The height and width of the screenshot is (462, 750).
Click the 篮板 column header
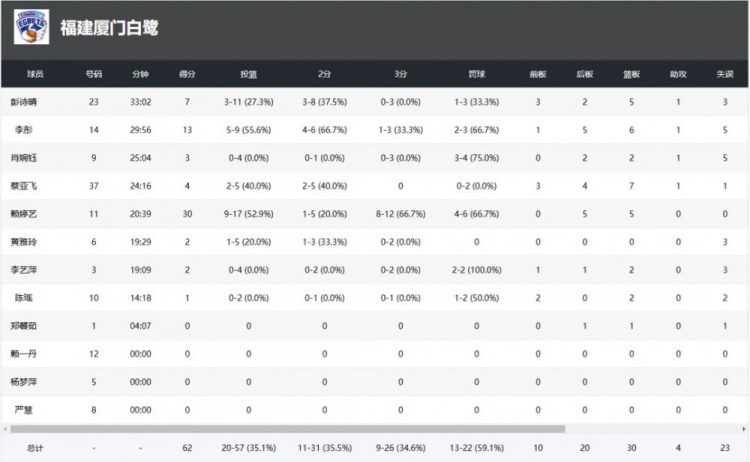coord(631,74)
